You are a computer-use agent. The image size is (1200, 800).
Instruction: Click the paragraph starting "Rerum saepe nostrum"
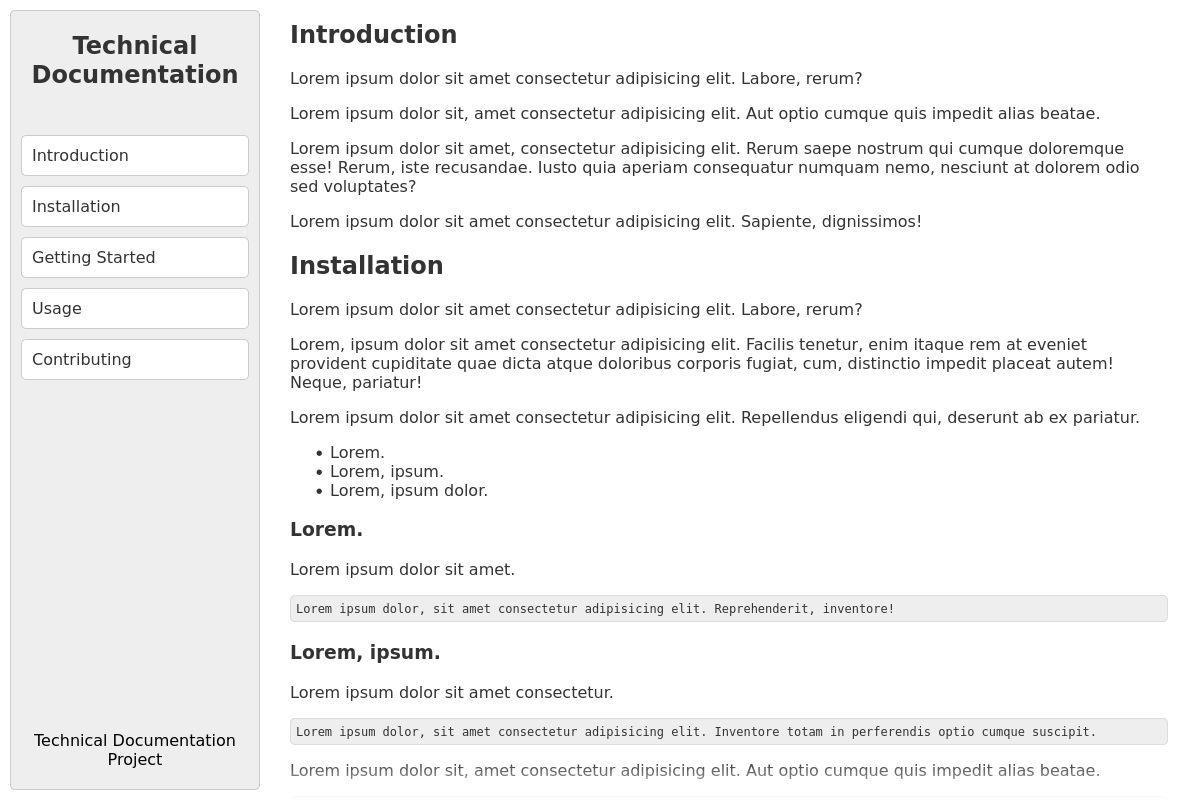coord(714,167)
